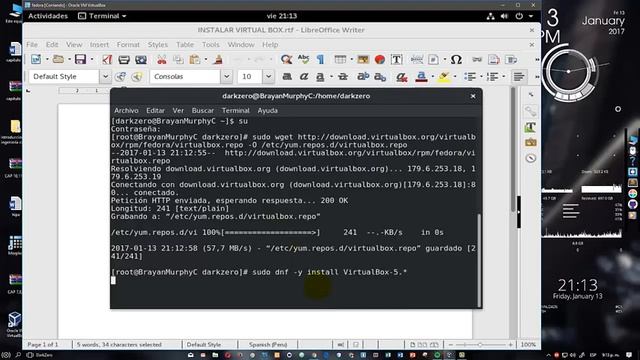Image resolution: width=640 pixels, height=360 pixels.
Task: Insert a special character with Omega icon
Action: (x=456, y=60)
